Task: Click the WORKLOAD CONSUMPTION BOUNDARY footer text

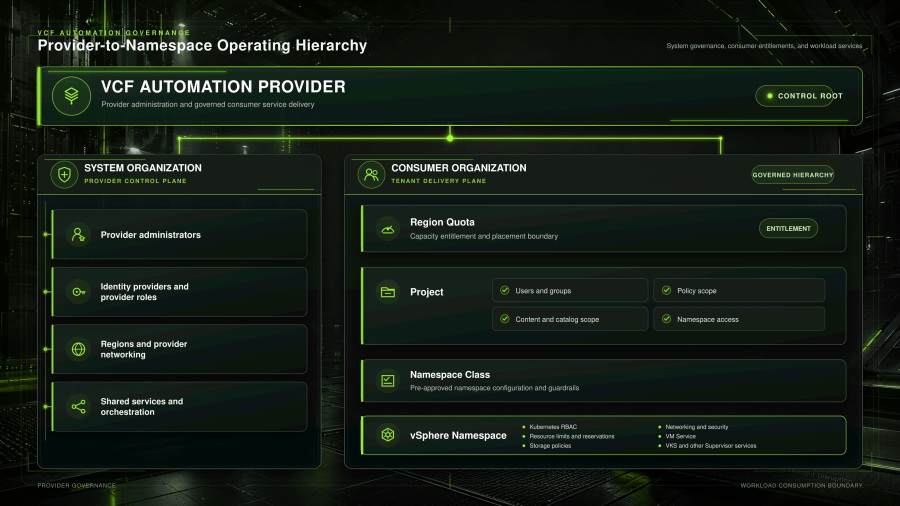Action: tap(801, 485)
